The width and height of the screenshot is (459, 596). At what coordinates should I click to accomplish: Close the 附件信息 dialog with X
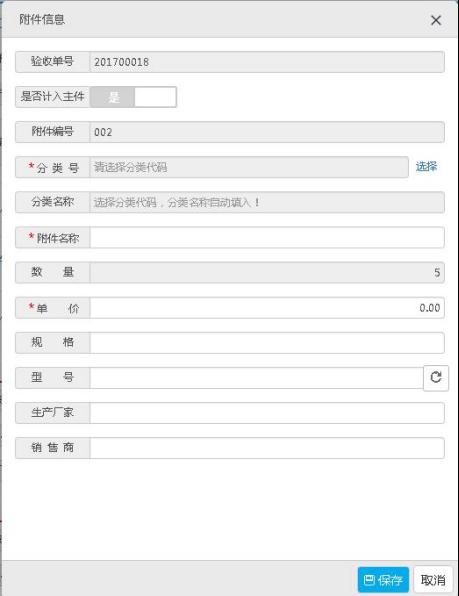click(436, 20)
